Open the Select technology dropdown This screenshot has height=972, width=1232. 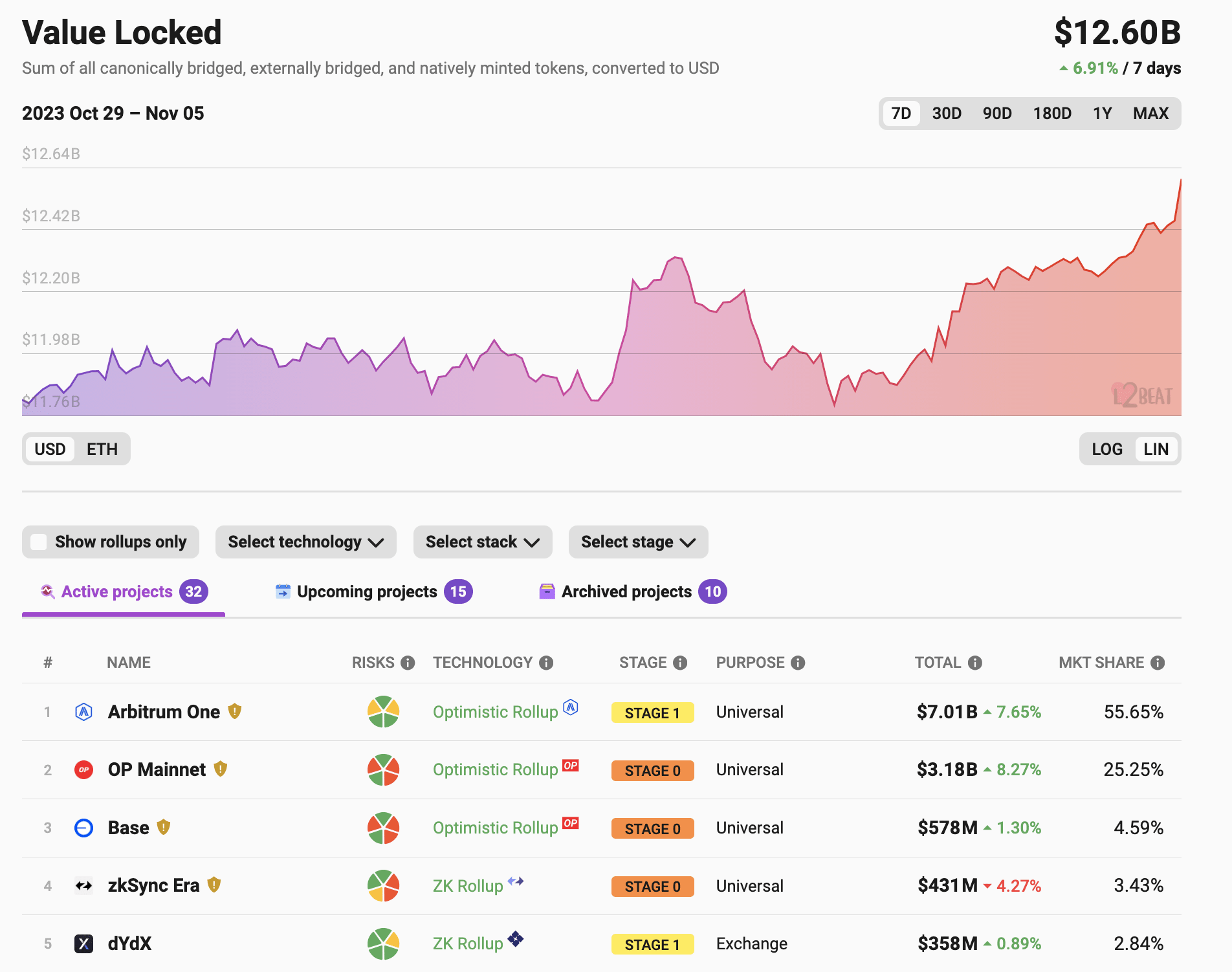(x=305, y=542)
